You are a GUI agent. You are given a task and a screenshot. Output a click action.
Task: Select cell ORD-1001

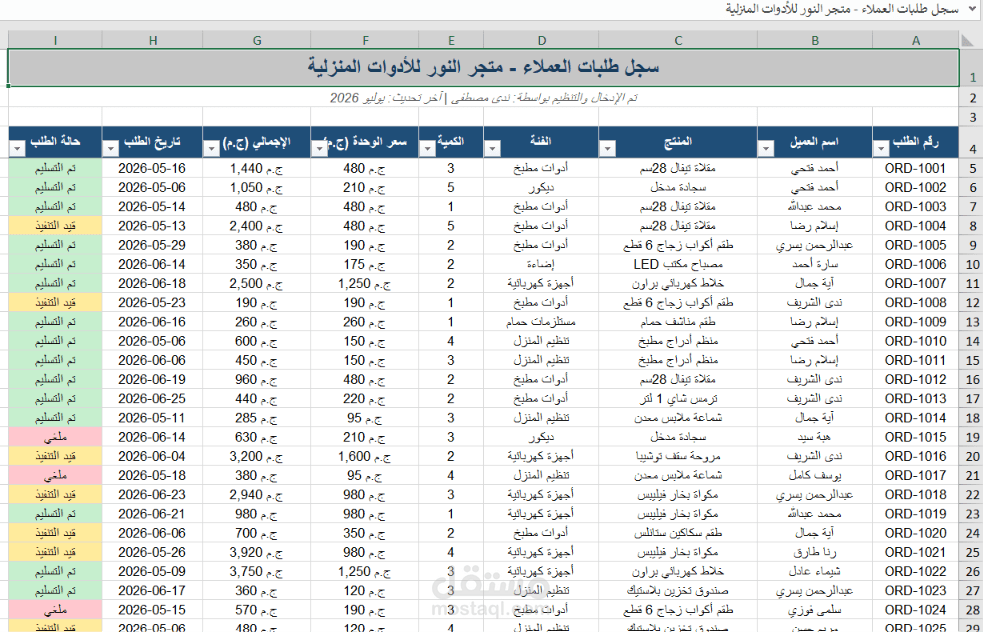(915, 168)
